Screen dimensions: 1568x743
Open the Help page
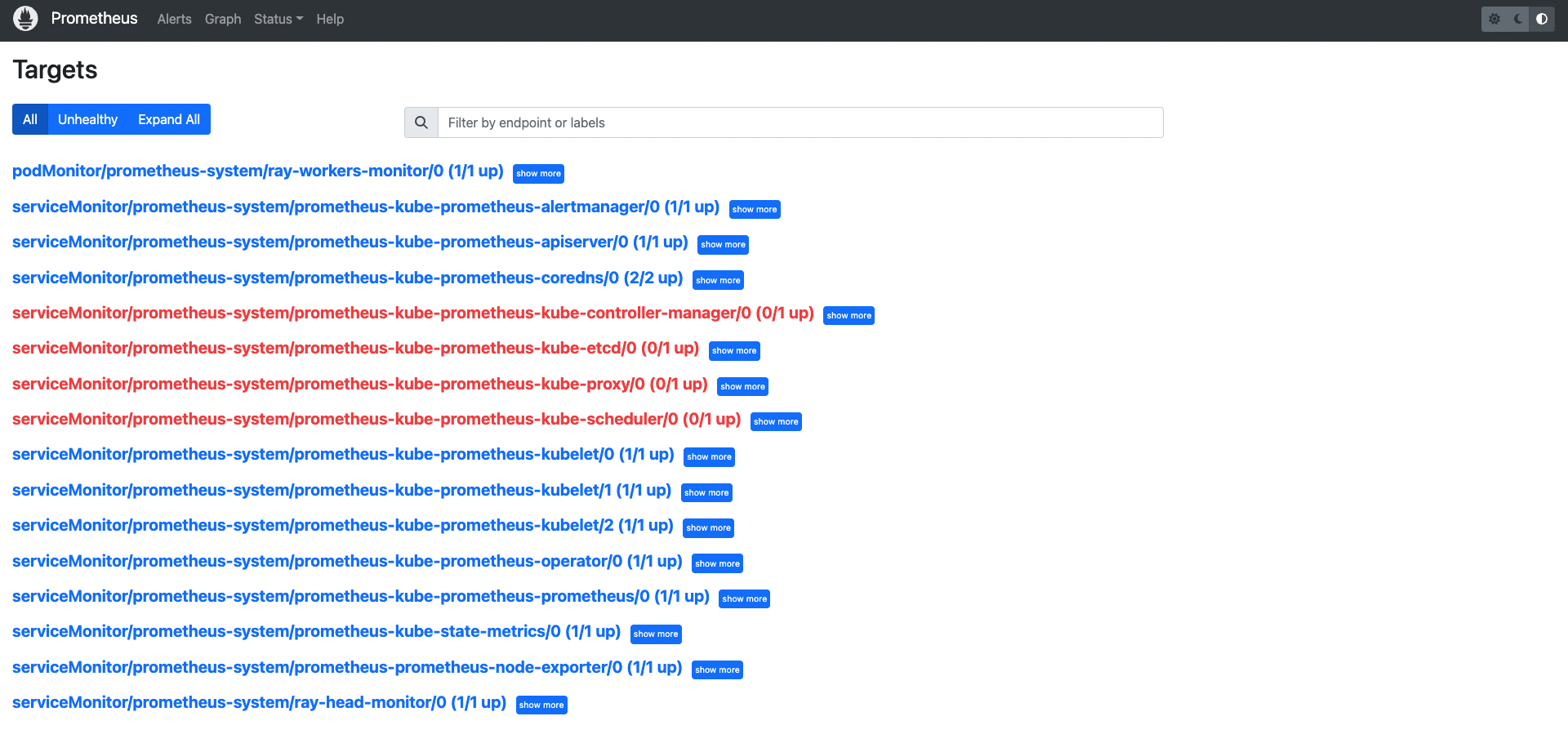[330, 19]
